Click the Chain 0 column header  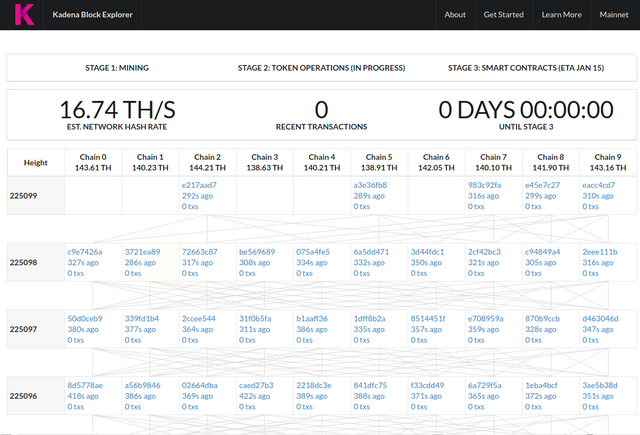93,162
